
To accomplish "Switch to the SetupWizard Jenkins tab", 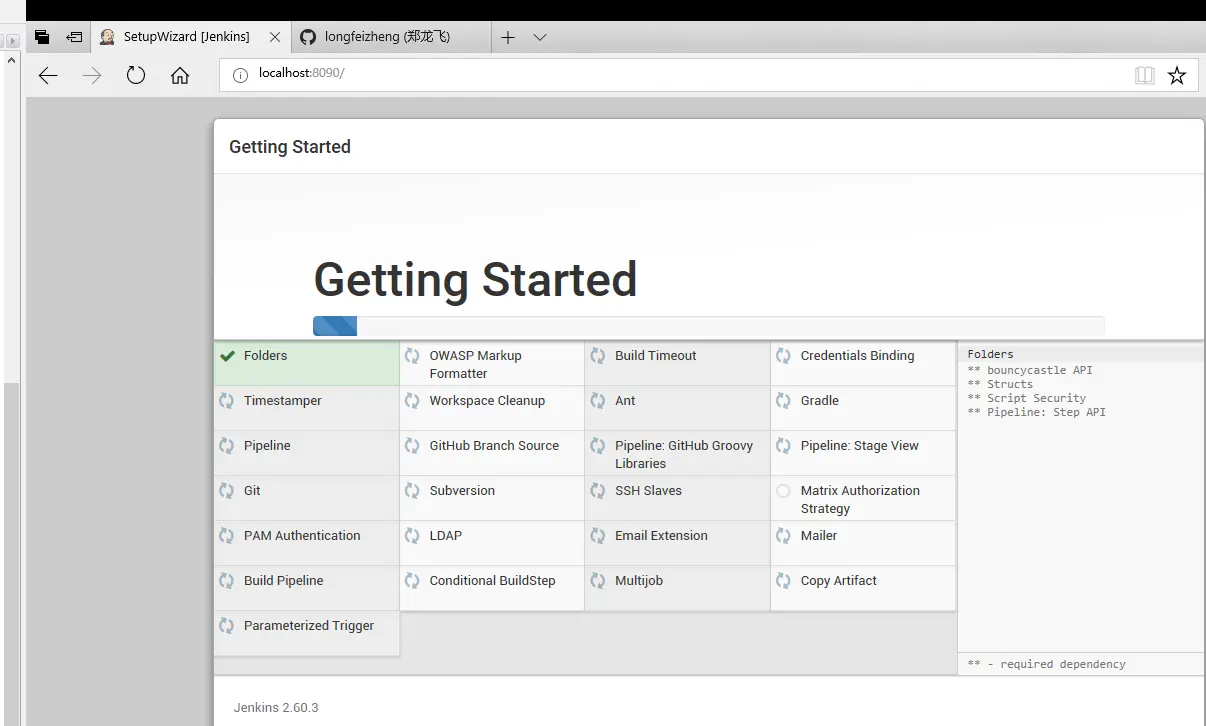I will pyautogui.click(x=185, y=36).
